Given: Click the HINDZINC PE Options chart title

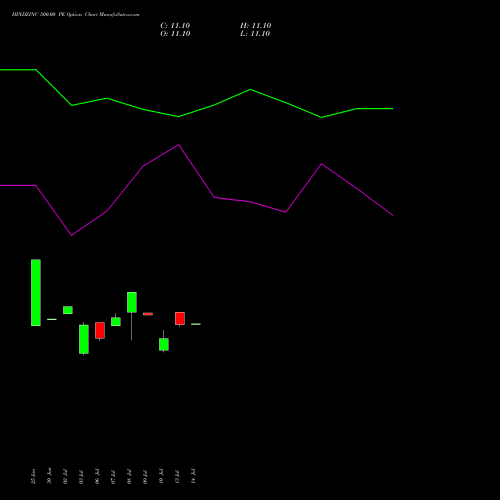Looking at the screenshot, I should (x=75, y=15).
